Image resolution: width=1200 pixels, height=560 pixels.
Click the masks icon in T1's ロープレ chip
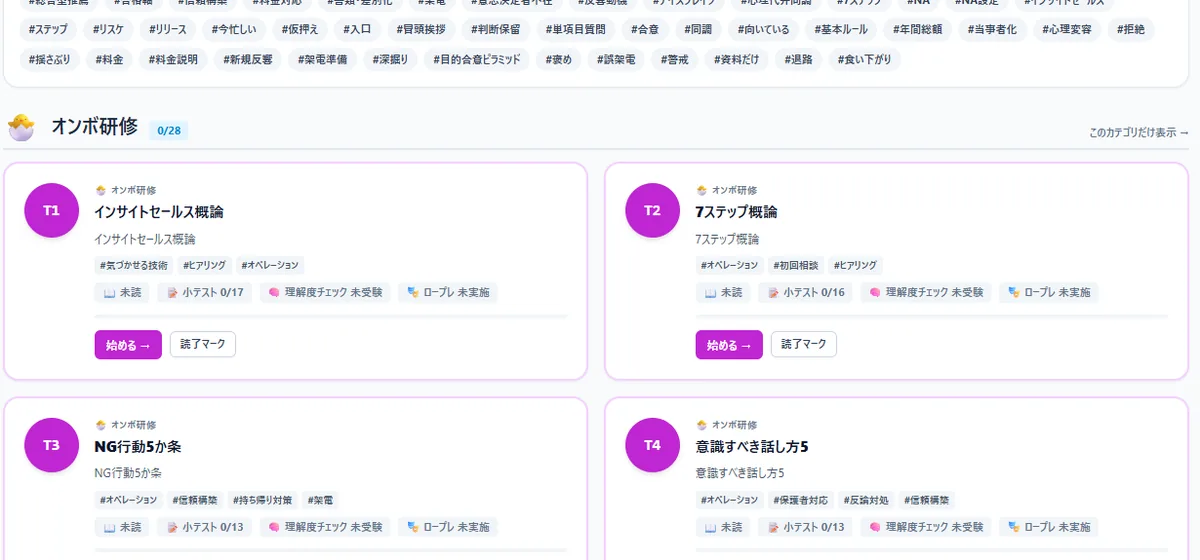click(413, 293)
